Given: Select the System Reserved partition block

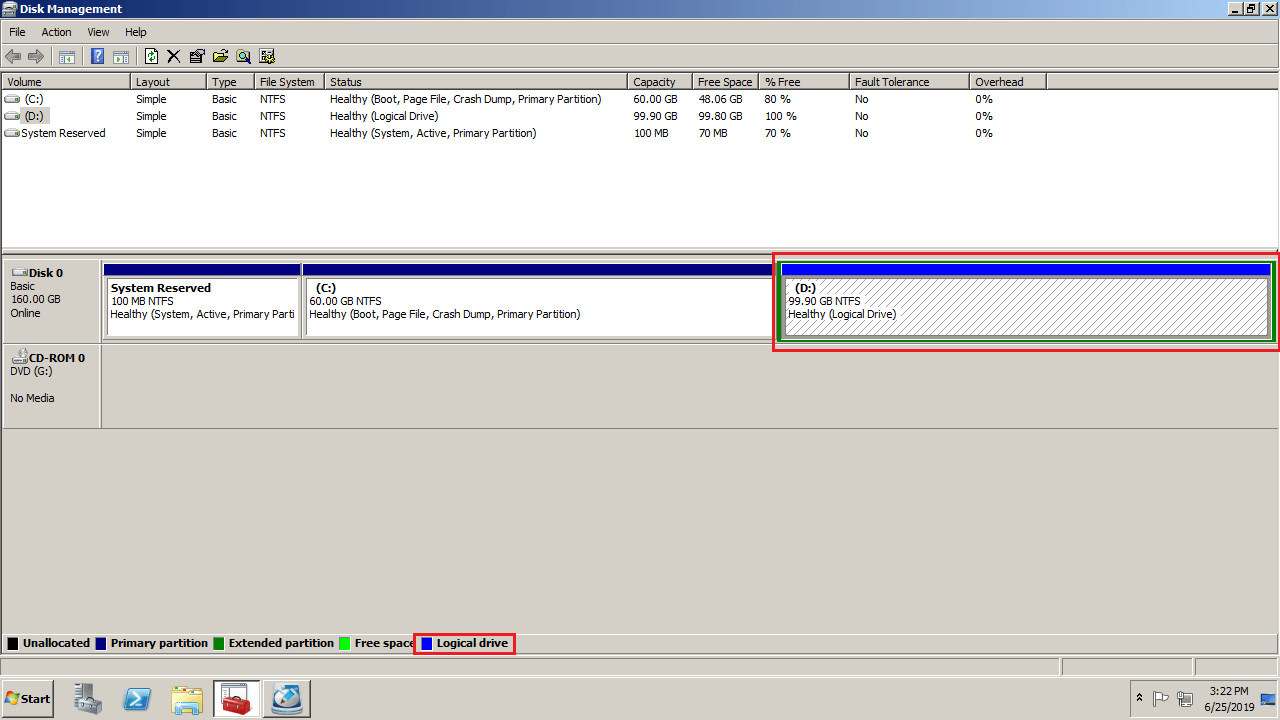Looking at the screenshot, I should pyautogui.click(x=202, y=307).
